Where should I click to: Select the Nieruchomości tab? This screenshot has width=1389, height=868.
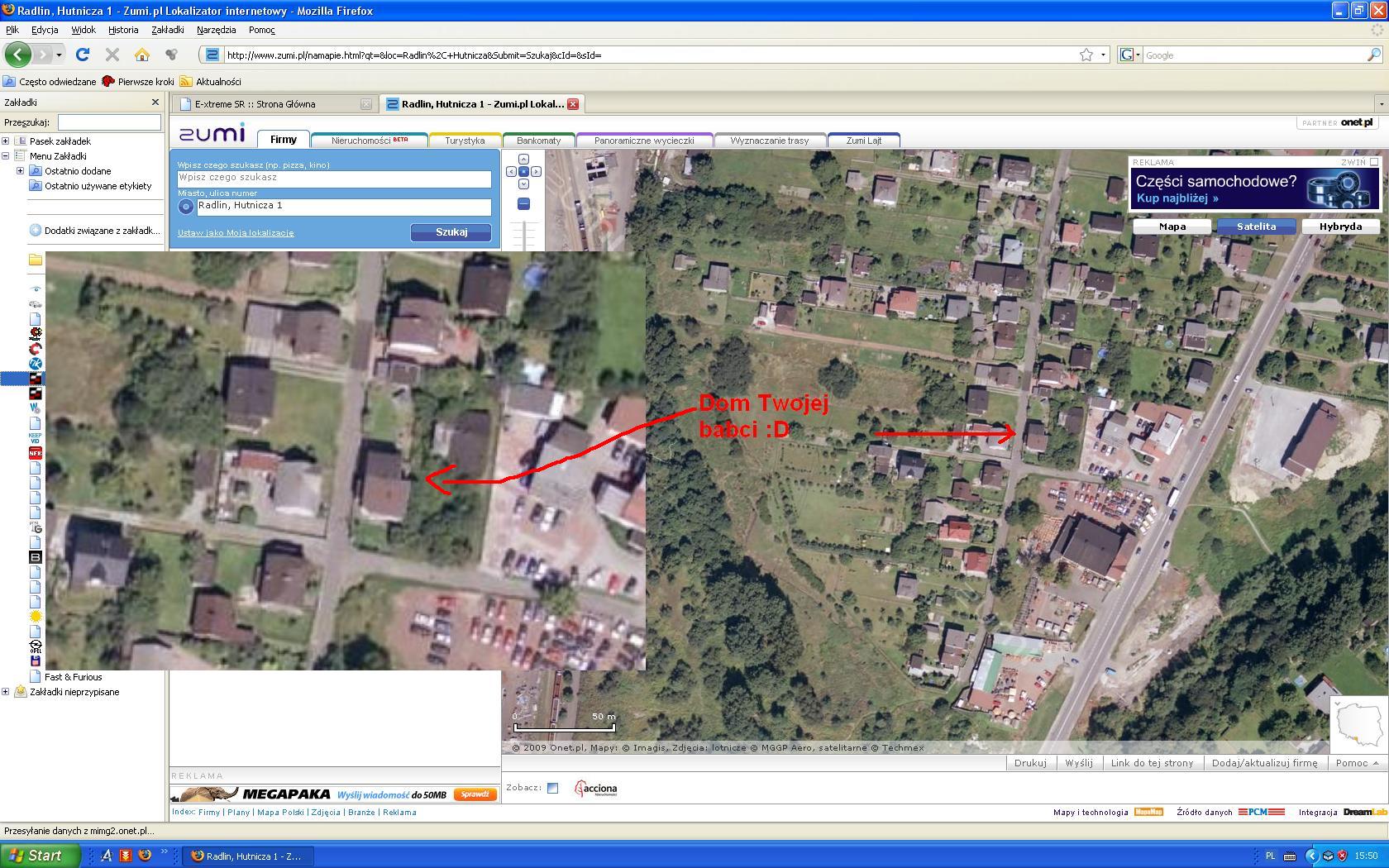[370, 141]
